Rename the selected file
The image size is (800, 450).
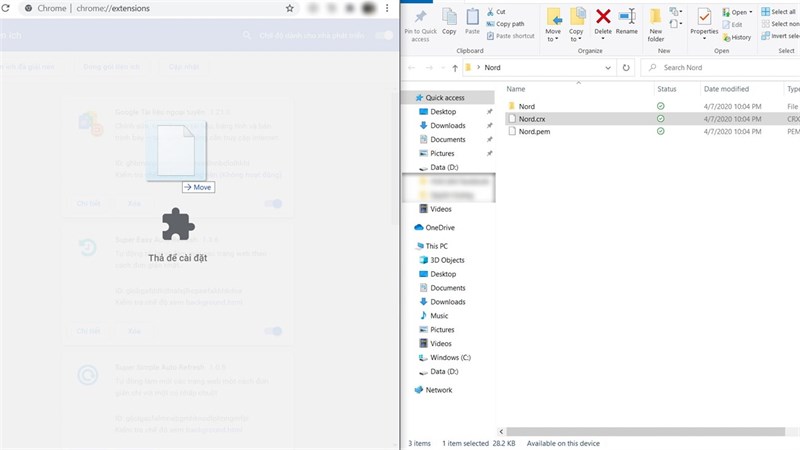coord(627,22)
